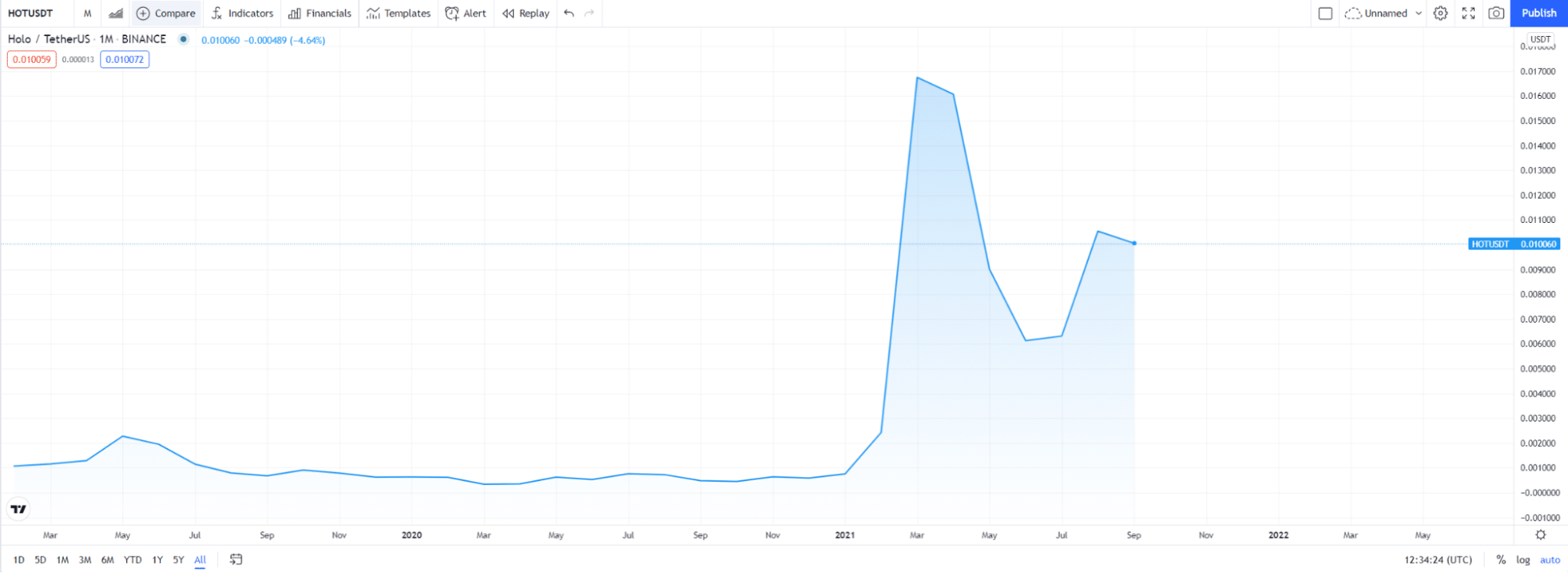The image size is (1568, 573).
Task: Select the 1Y range
Action: tap(158, 560)
